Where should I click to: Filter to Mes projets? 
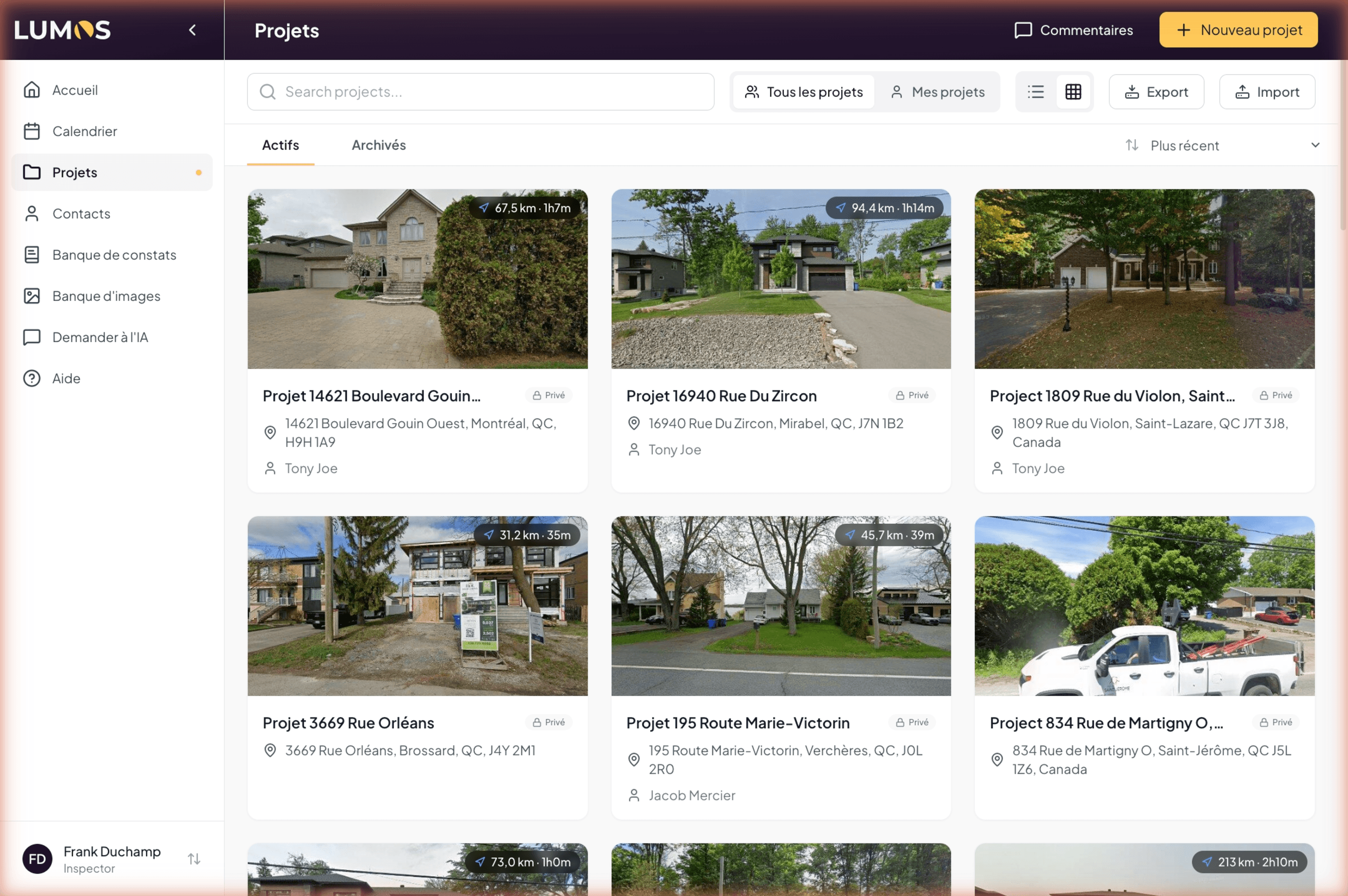pos(938,92)
